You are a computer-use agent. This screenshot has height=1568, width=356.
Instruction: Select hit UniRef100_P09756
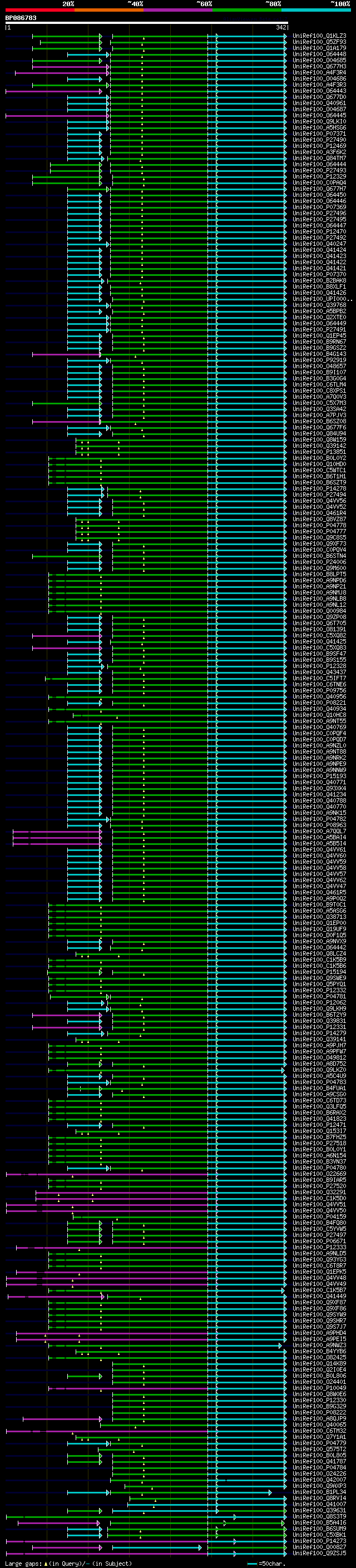tap(319, 691)
